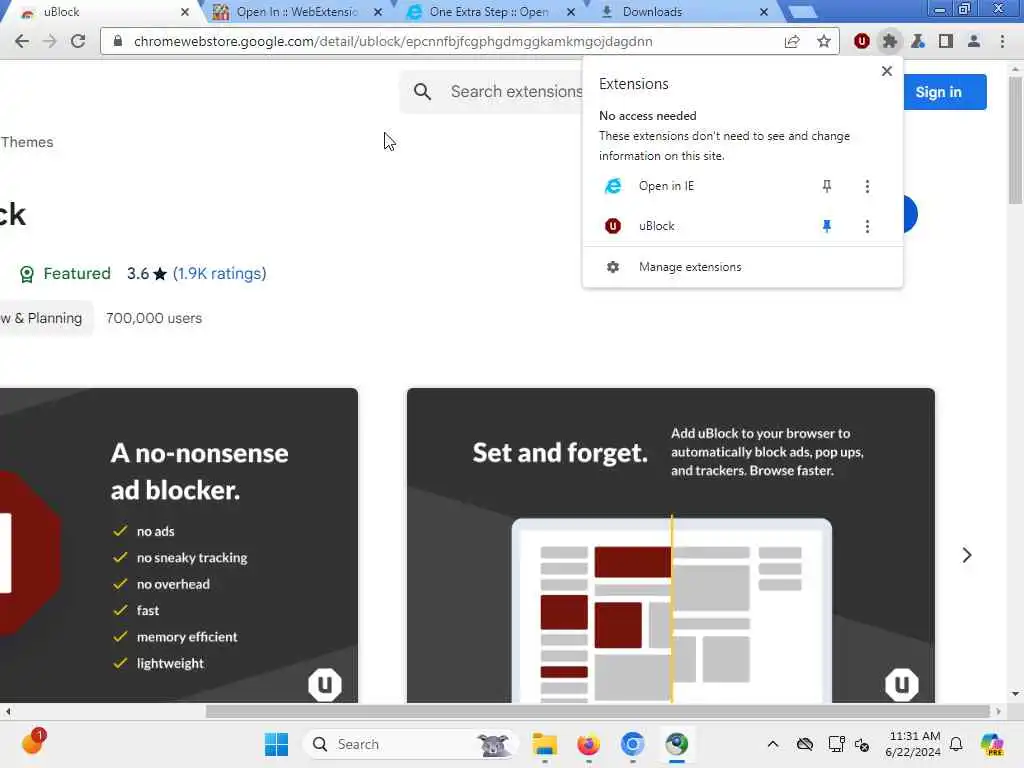
Task: Switch to the Open In WebExtension tab
Action: [297, 12]
